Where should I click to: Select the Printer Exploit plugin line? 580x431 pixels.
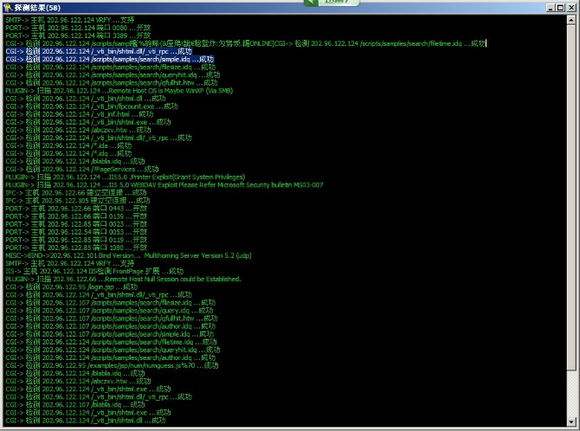click(x=125, y=177)
